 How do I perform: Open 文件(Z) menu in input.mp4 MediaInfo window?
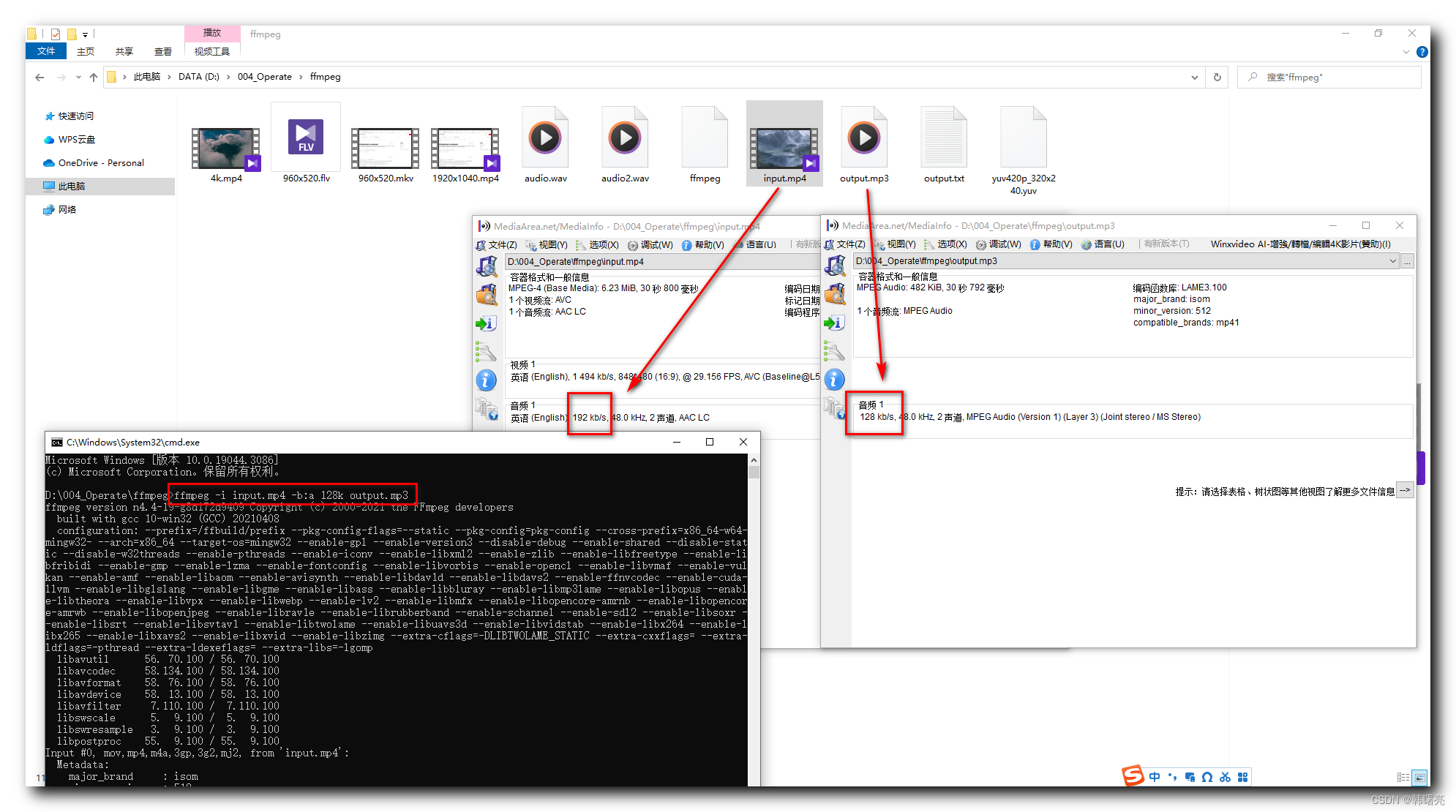pos(497,245)
